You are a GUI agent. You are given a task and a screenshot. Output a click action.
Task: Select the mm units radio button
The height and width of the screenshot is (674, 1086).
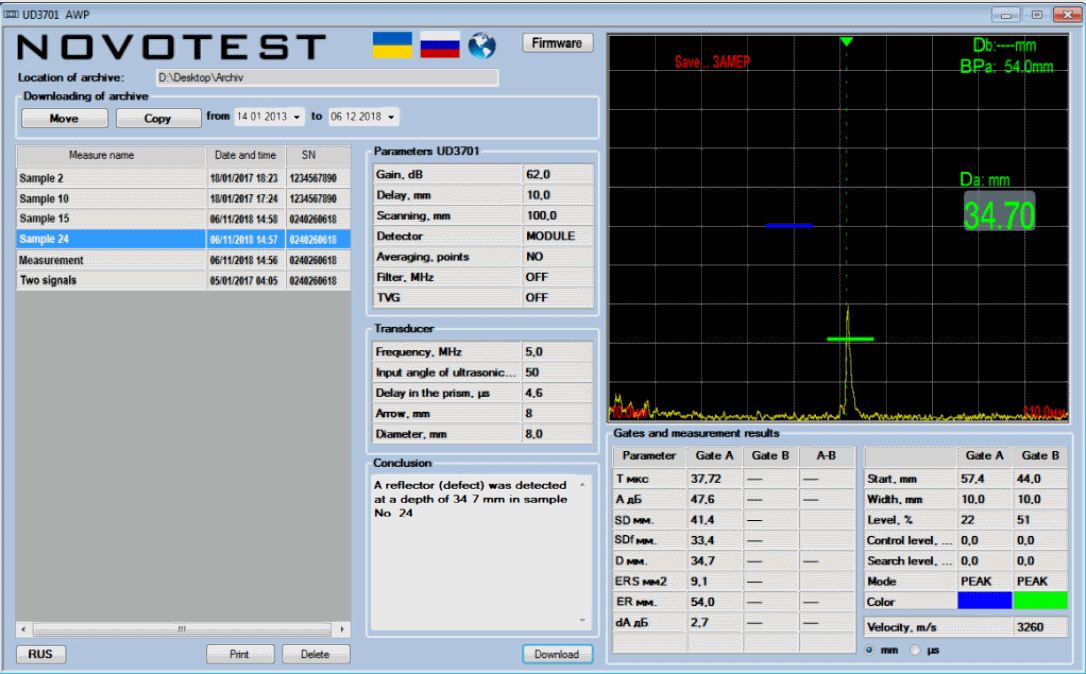(x=870, y=650)
